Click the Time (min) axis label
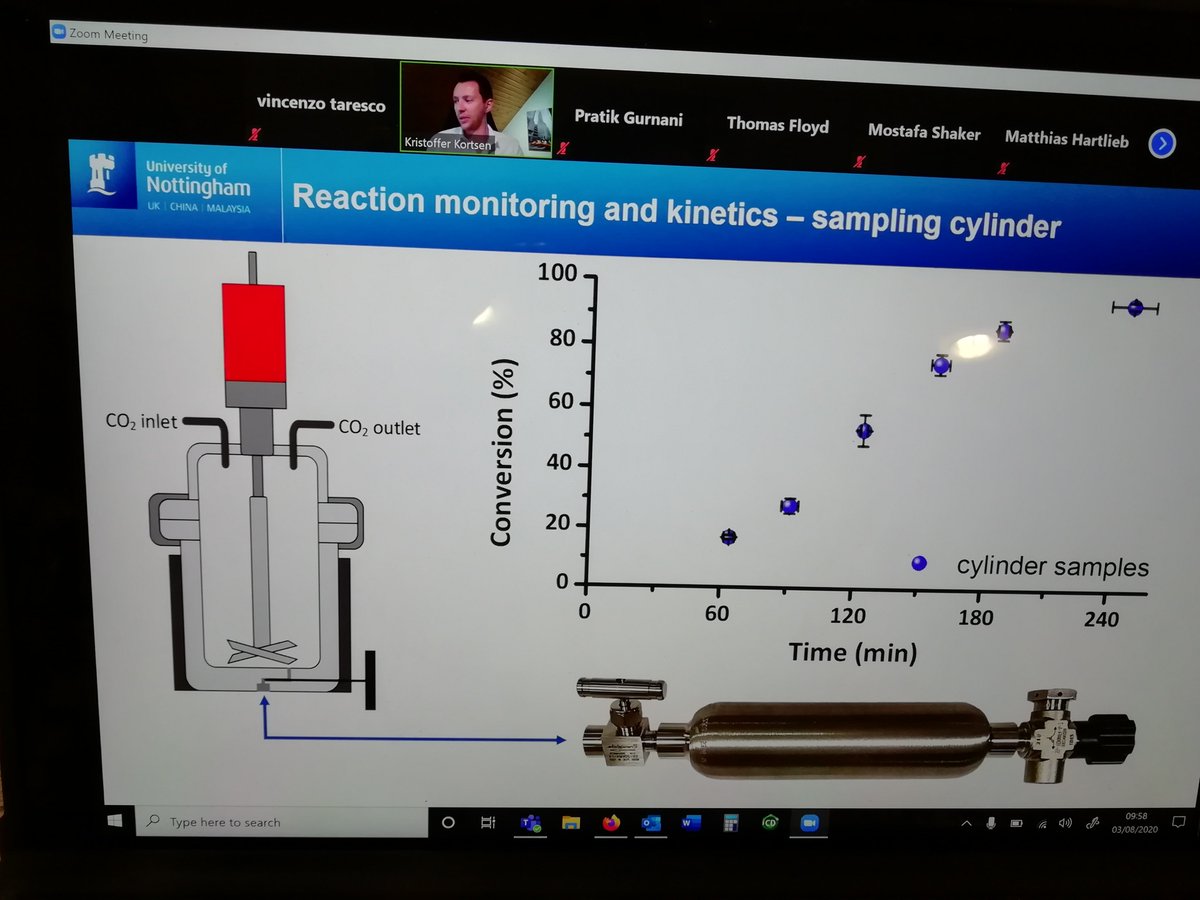Viewport: 1200px width, 900px height. coord(852,652)
